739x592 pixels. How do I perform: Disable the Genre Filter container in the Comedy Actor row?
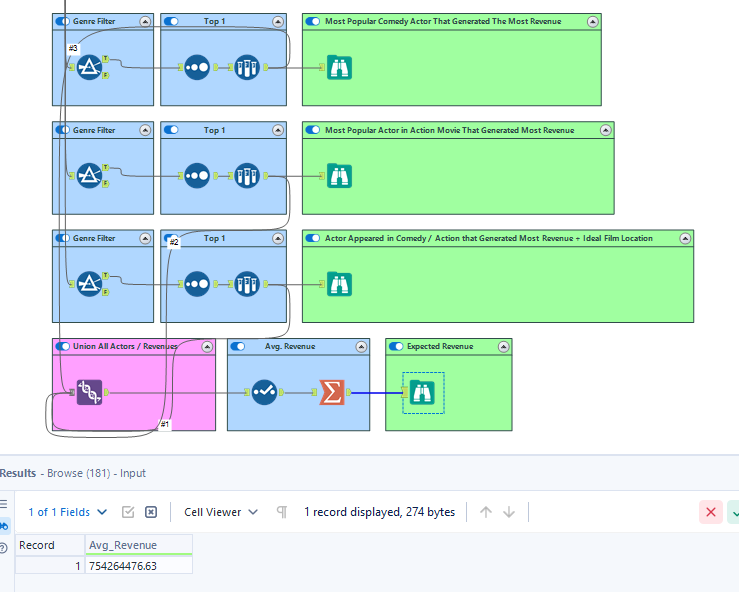pos(63,21)
